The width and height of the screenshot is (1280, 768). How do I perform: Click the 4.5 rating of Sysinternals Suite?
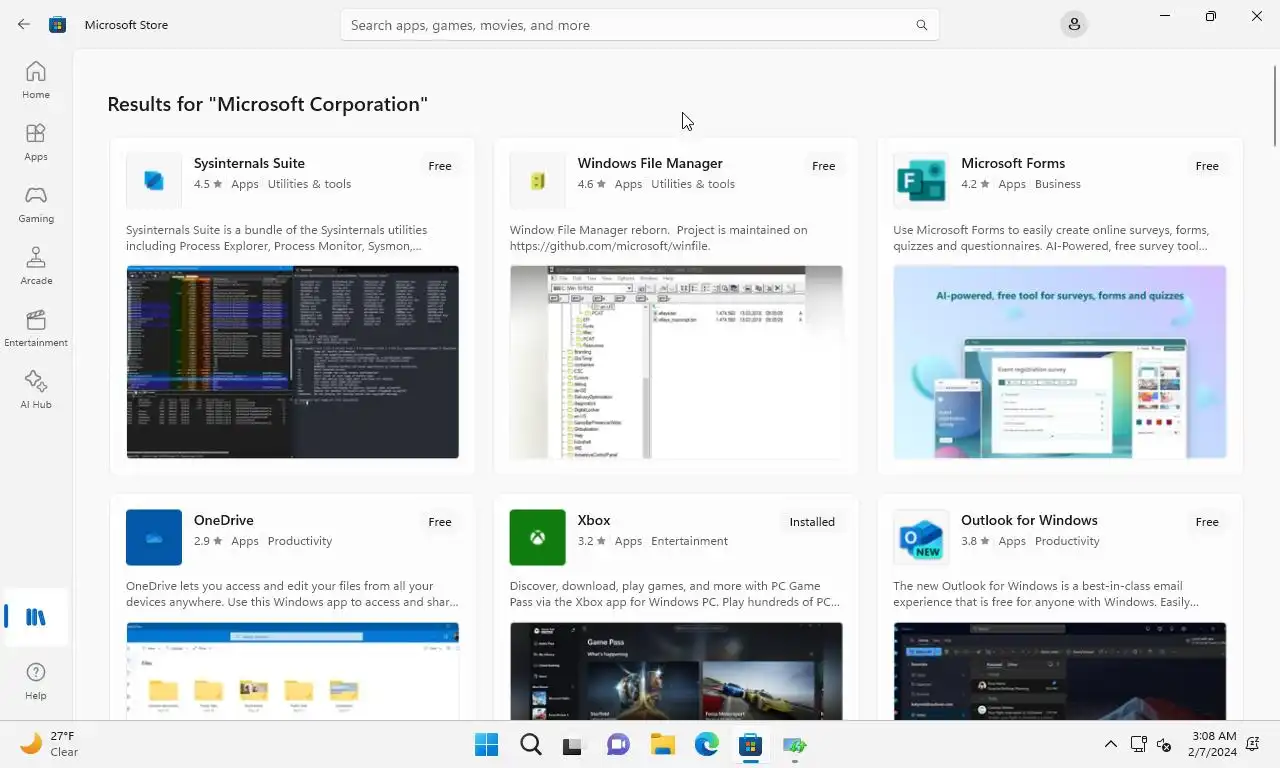[208, 184]
